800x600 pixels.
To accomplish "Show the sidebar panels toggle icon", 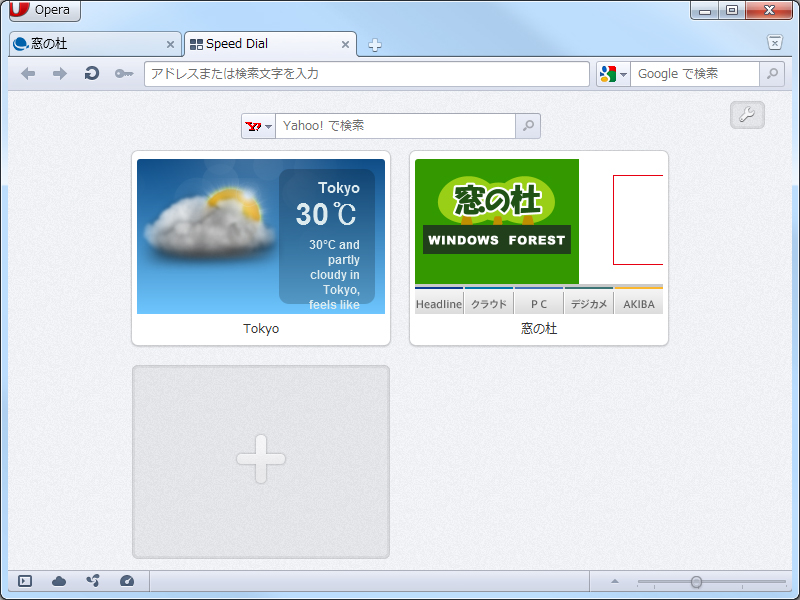I will pos(22,581).
